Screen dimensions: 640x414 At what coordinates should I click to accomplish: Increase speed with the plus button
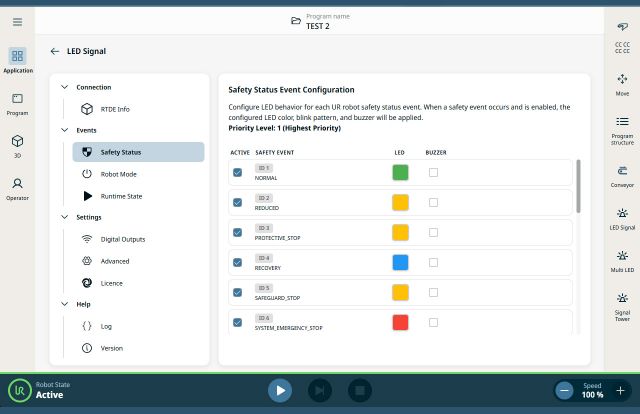click(620, 390)
